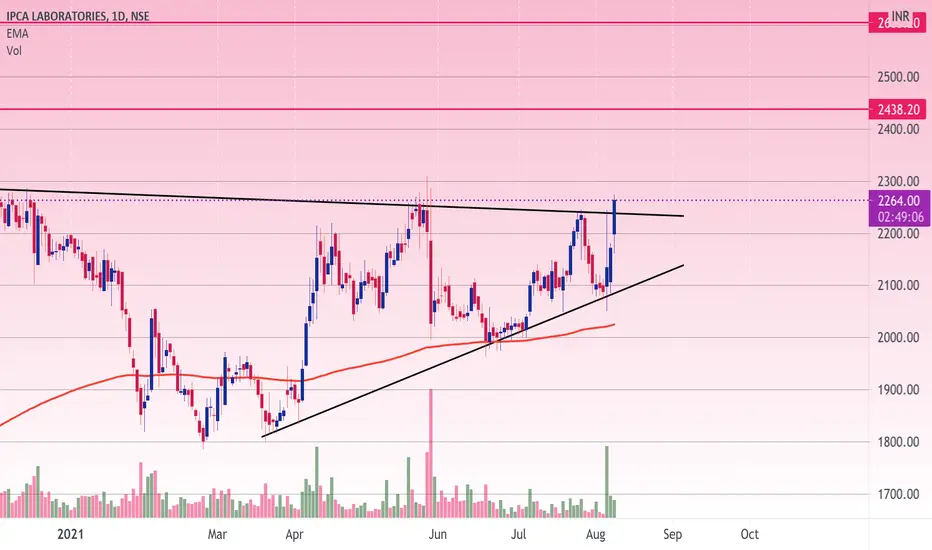Viewport: 932px width, 550px height.
Task: Click the Mar label on time axis
Action: click(x=217, y=534)
